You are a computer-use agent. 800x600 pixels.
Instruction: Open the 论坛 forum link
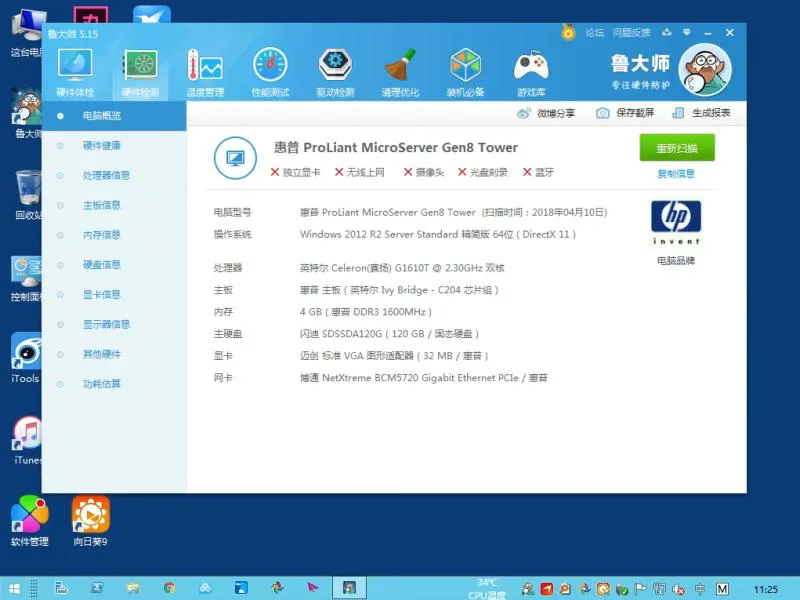(x=594, y=33)
